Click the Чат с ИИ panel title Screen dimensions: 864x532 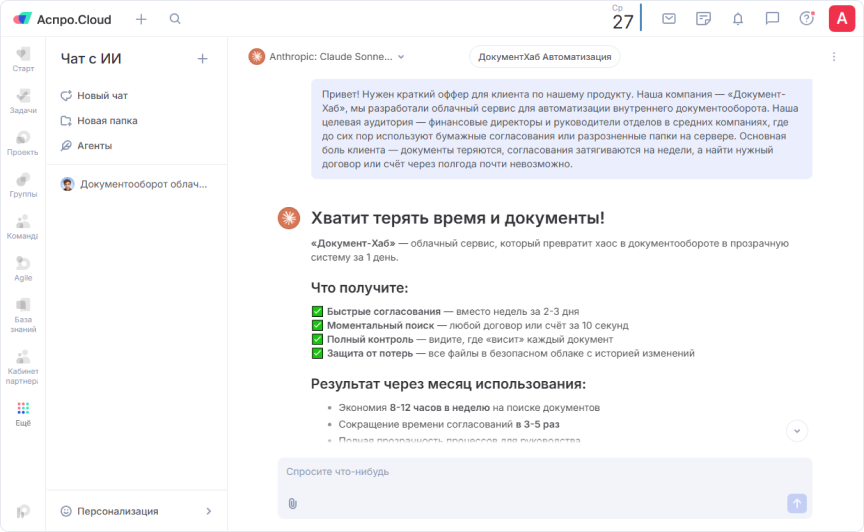click(91, 58)
